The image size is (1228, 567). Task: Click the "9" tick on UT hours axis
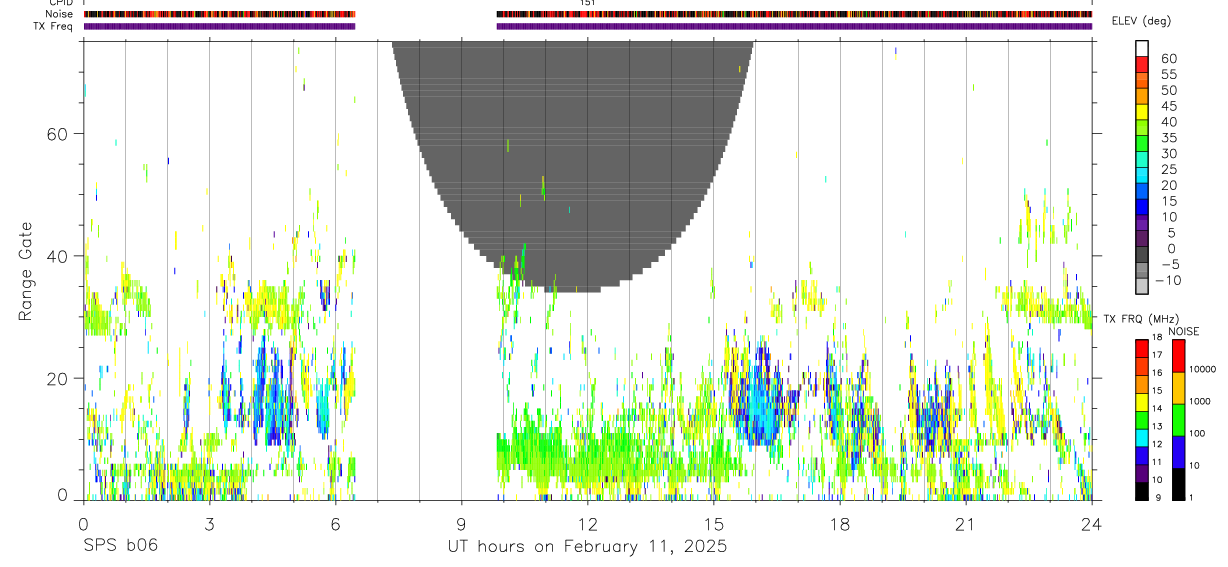click(461, 524)
